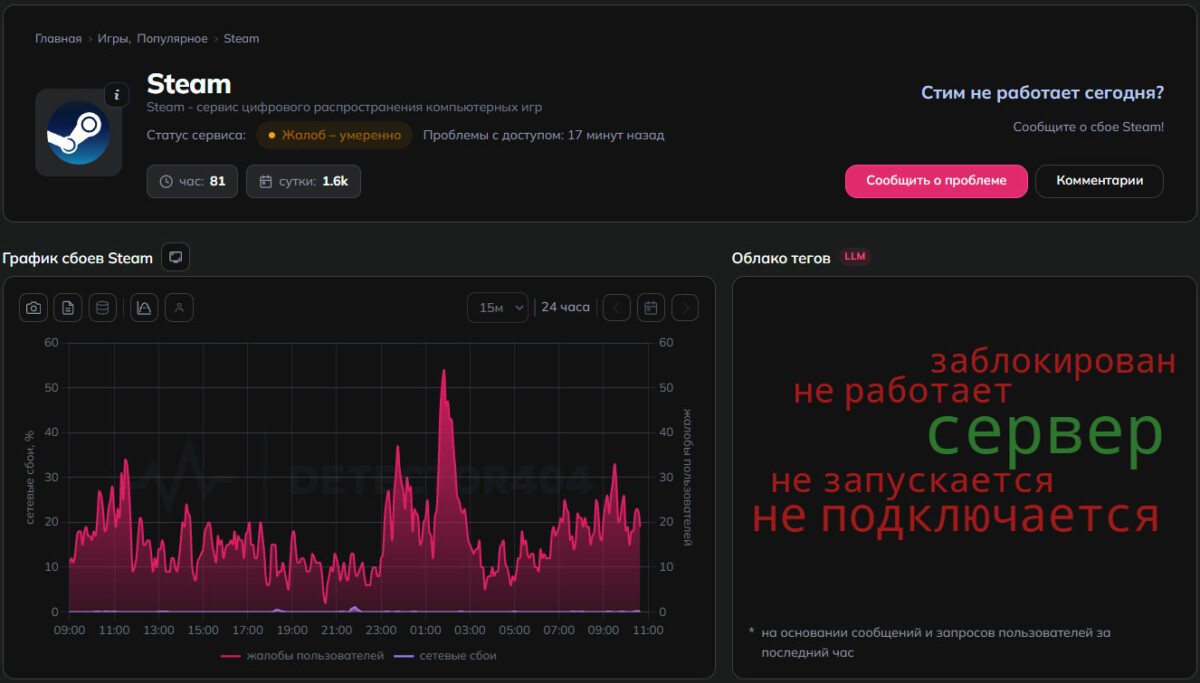Image resolution: width=1200 pixels, height=683 pixels.
Task: Click the database stack icon above chart
Action: pos(101,308)
